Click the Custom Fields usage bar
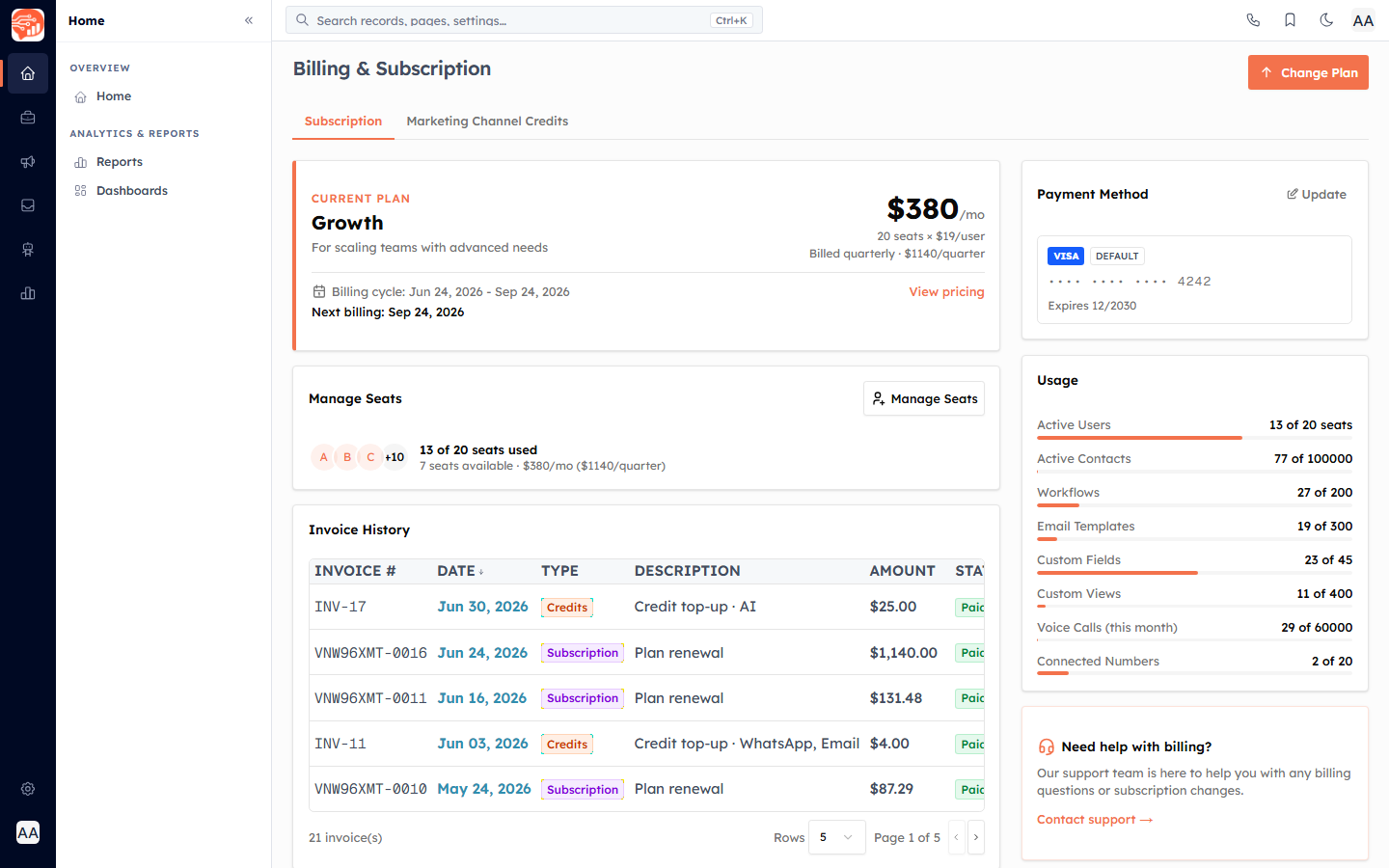The height and width of the screenshot is (868, 1389). (x=1194, y=573)
